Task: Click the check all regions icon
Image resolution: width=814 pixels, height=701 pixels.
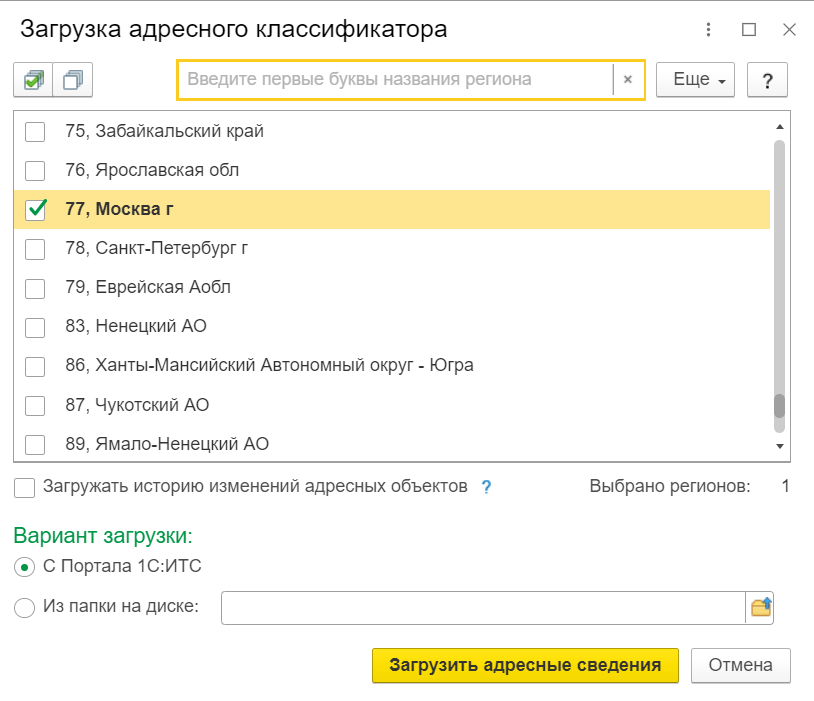Action: click(x=33, y=80)
